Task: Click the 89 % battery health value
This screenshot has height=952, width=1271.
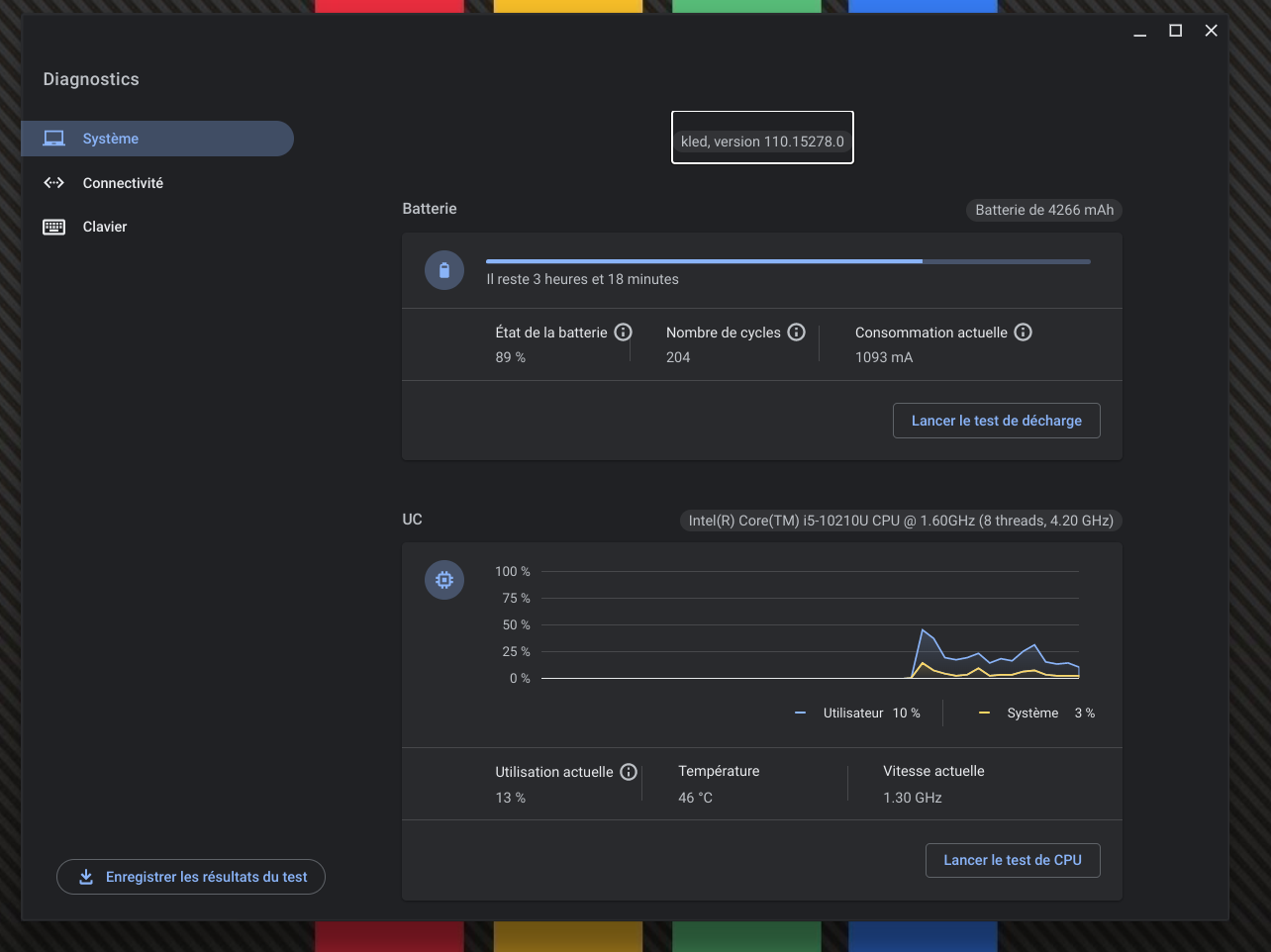Action: pos(511,357)
